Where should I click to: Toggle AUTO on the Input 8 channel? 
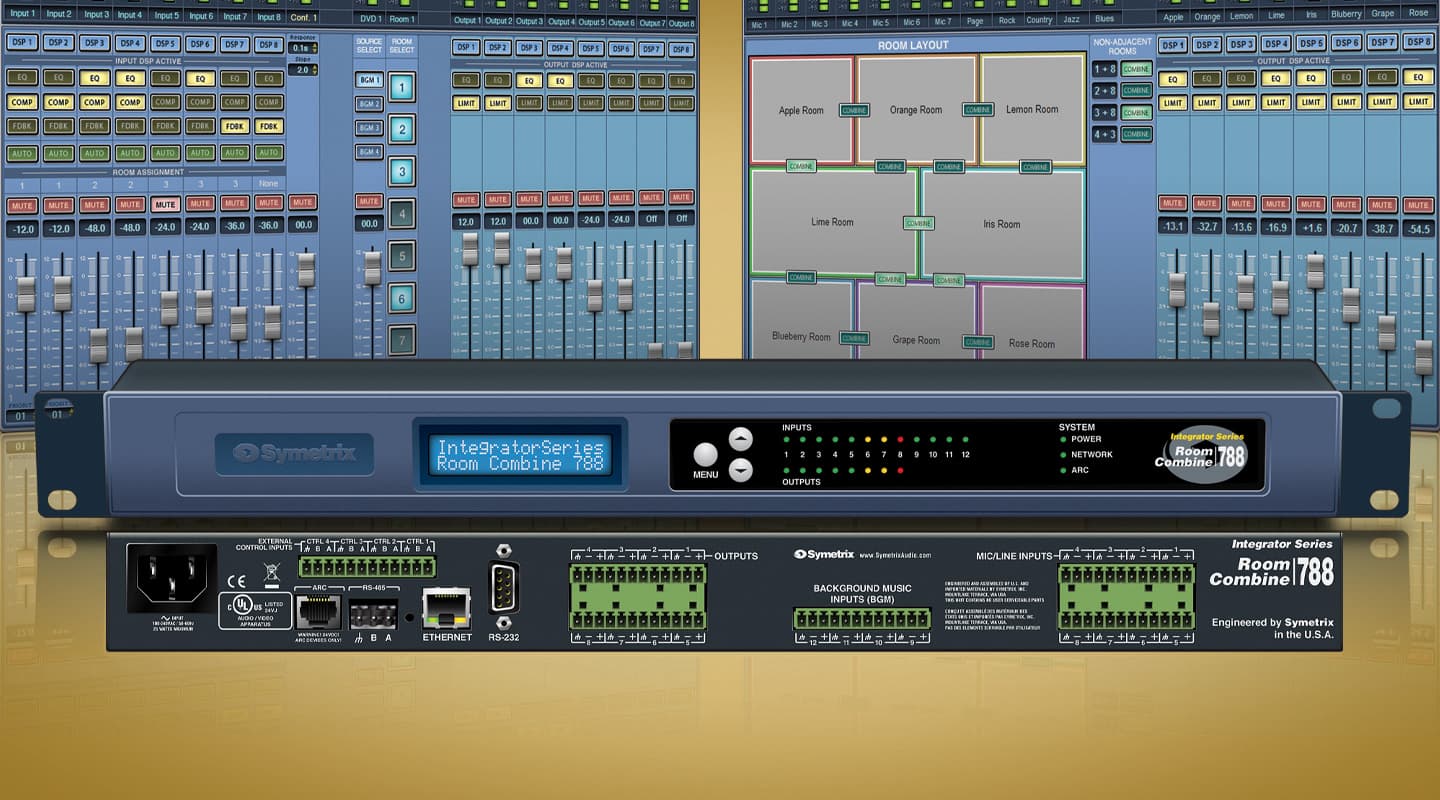[269, 153]
